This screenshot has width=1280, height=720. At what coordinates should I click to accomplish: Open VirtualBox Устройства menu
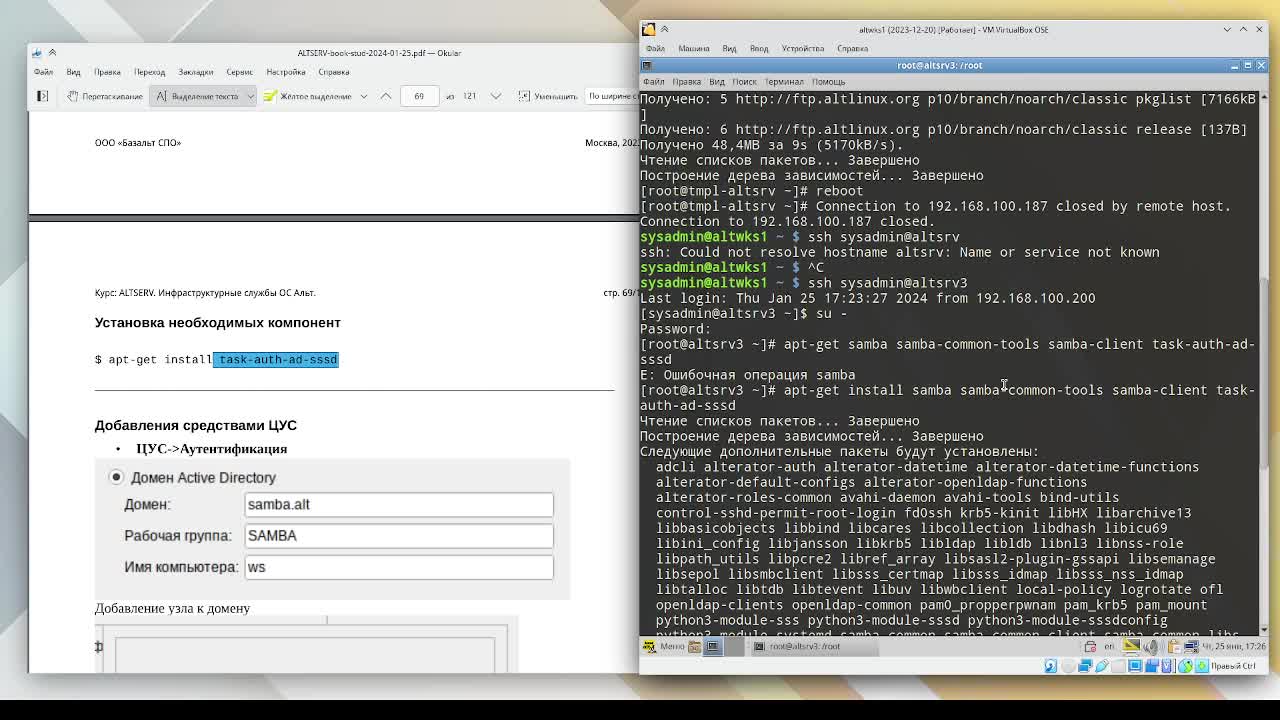[x=803, y=48]
